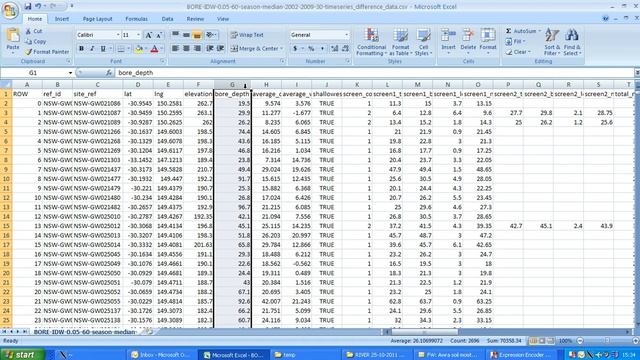
Task: Toggle Wrap Text
Action: tap(247, 35)
